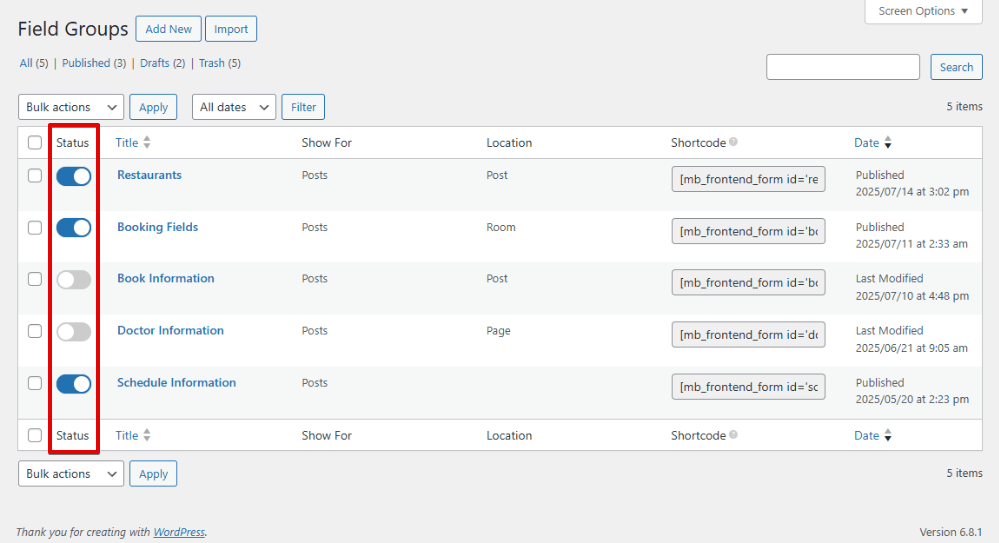Enable the Book Information status switch
The height and width of the screenshot is (543, 999).
[74, 279]
